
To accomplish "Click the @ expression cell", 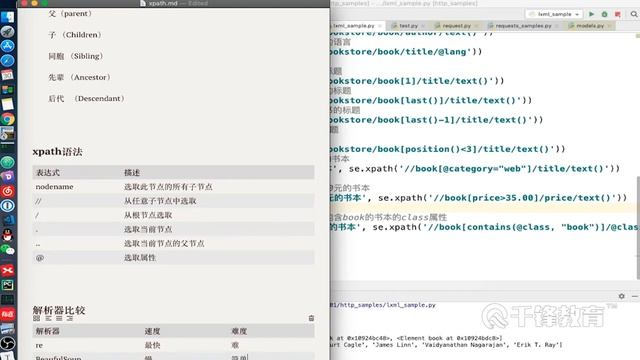I will tap(40, 258).
